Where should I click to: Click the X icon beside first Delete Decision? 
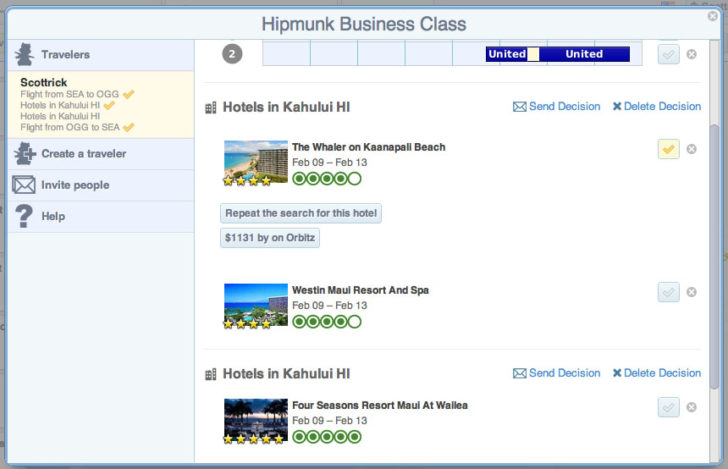(617, 106)
